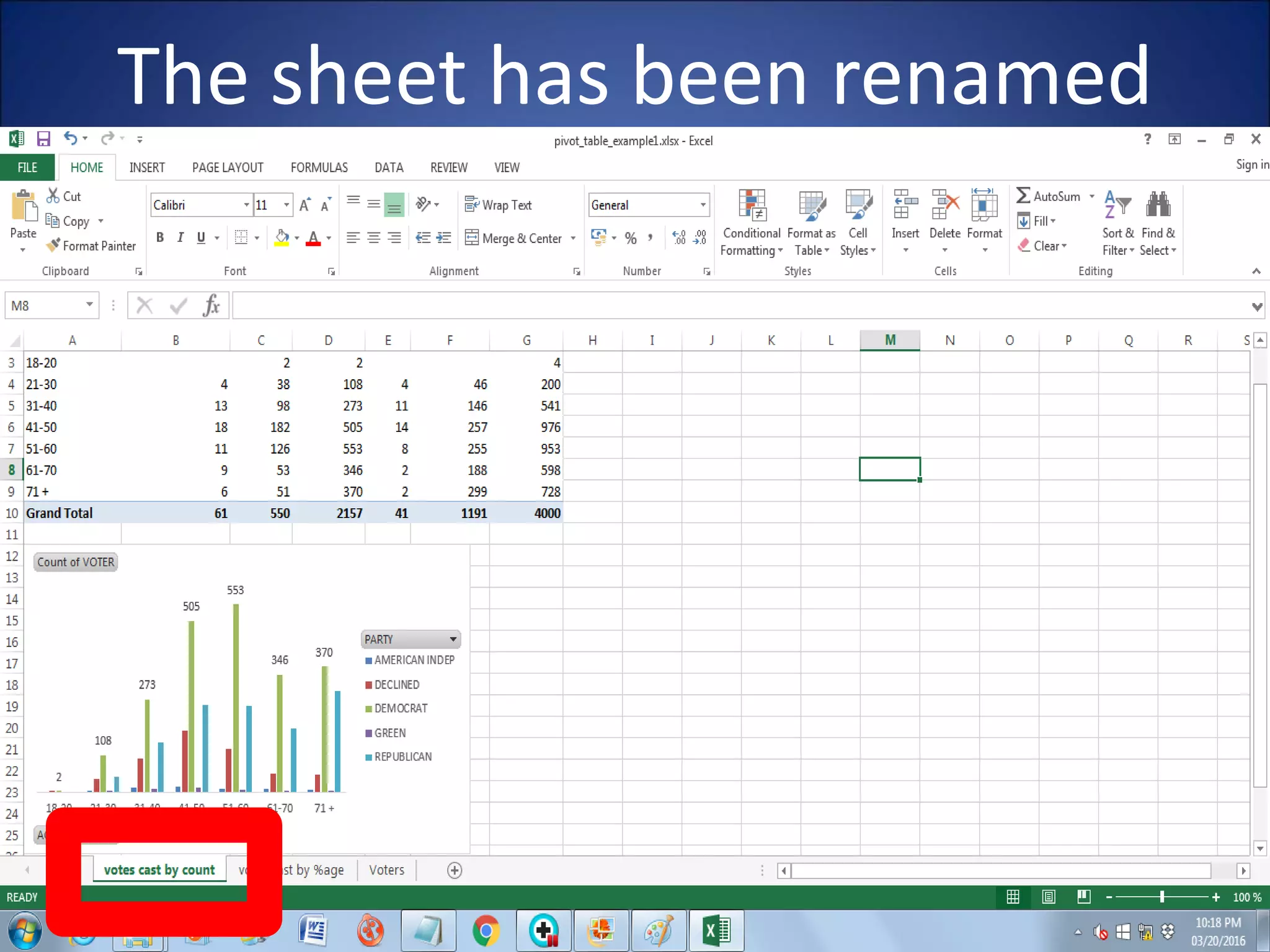Open the General number format dropdown
1270x952 pixels.
click(x=703, y=205)
